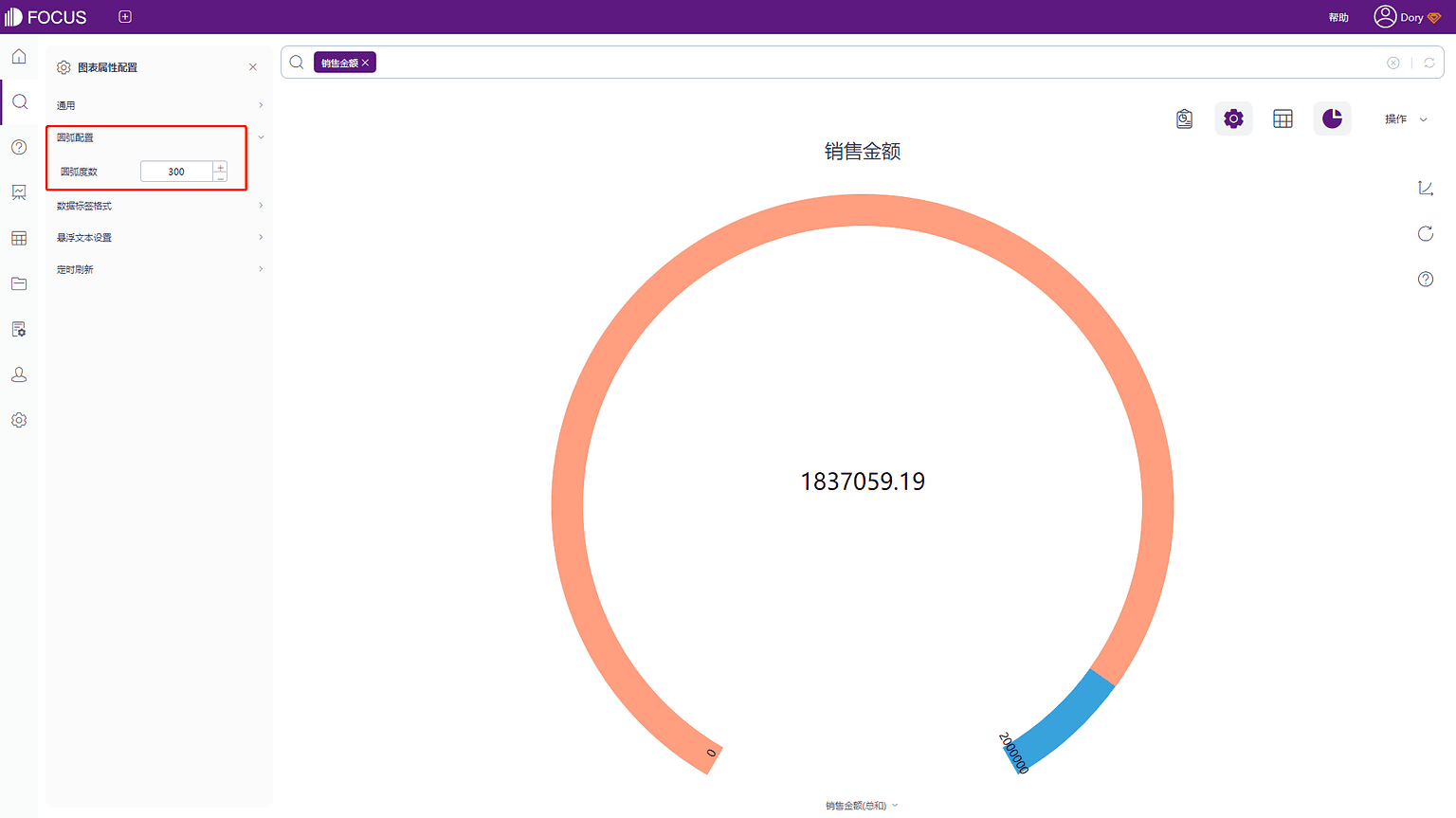1456x818 pixels.
Task: Open the home icon in left sidebar
Action: (x=19, y=57)
